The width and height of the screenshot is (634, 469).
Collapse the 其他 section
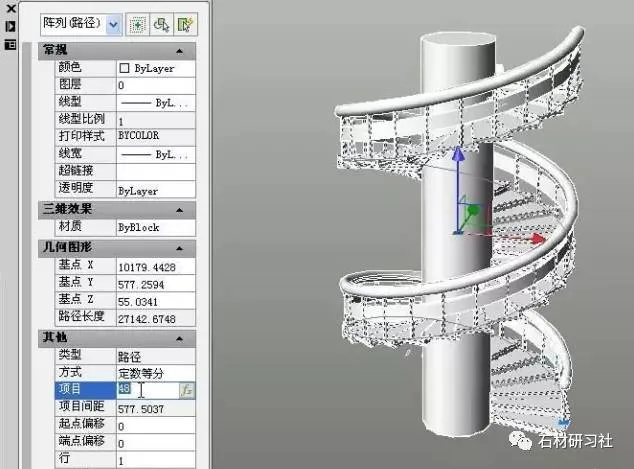coord(179,337)
